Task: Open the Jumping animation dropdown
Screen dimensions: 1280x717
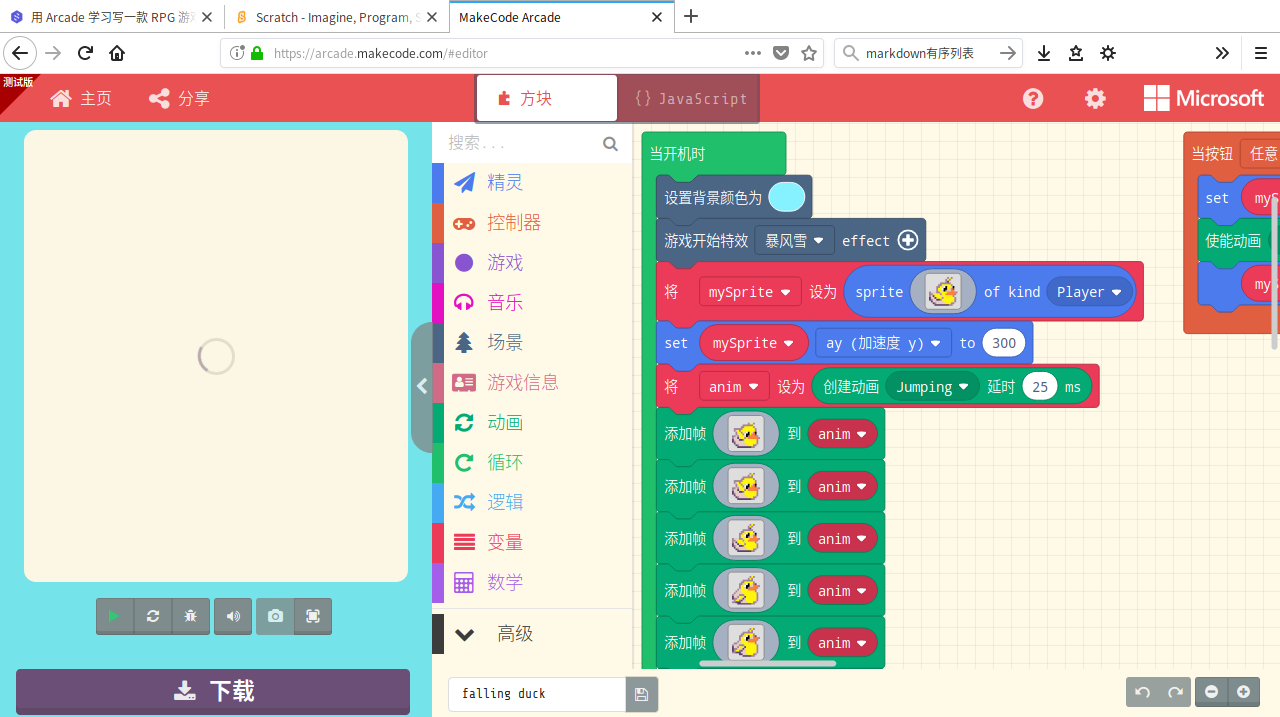Action: (x=932, y=387)
